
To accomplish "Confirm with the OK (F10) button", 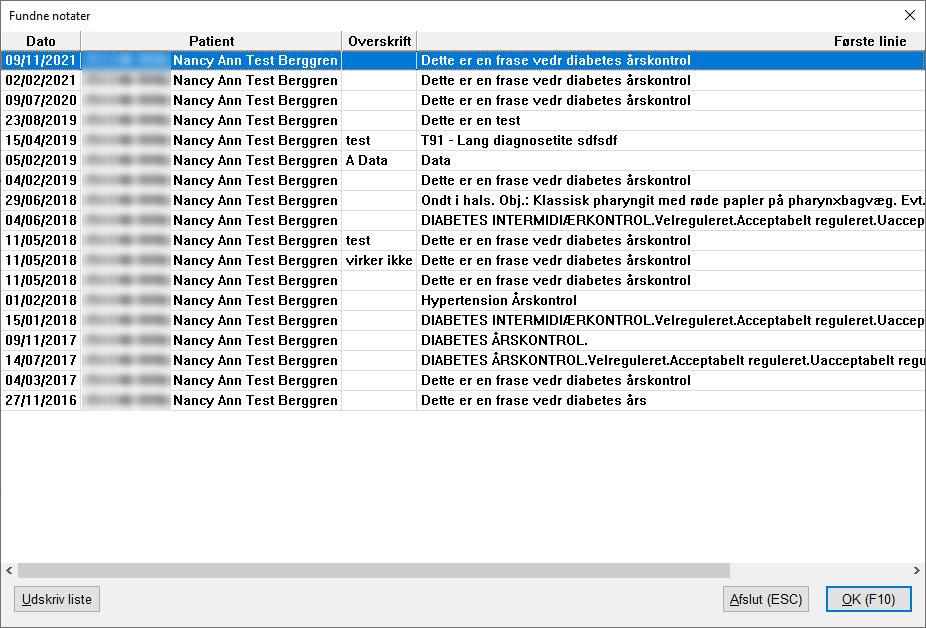I will [868, 599].
